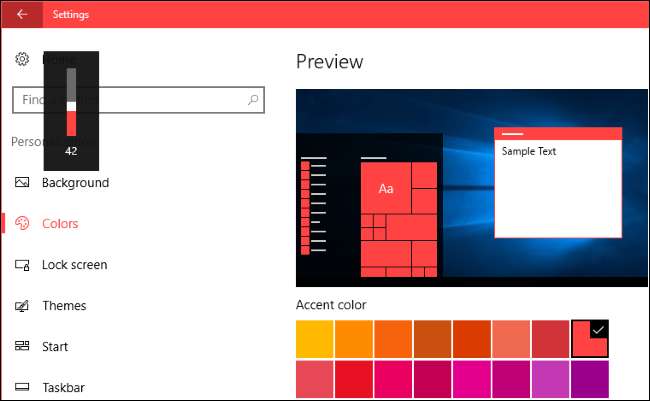Pick the dark red seventh swatch in top row

(x=551, y=339)
